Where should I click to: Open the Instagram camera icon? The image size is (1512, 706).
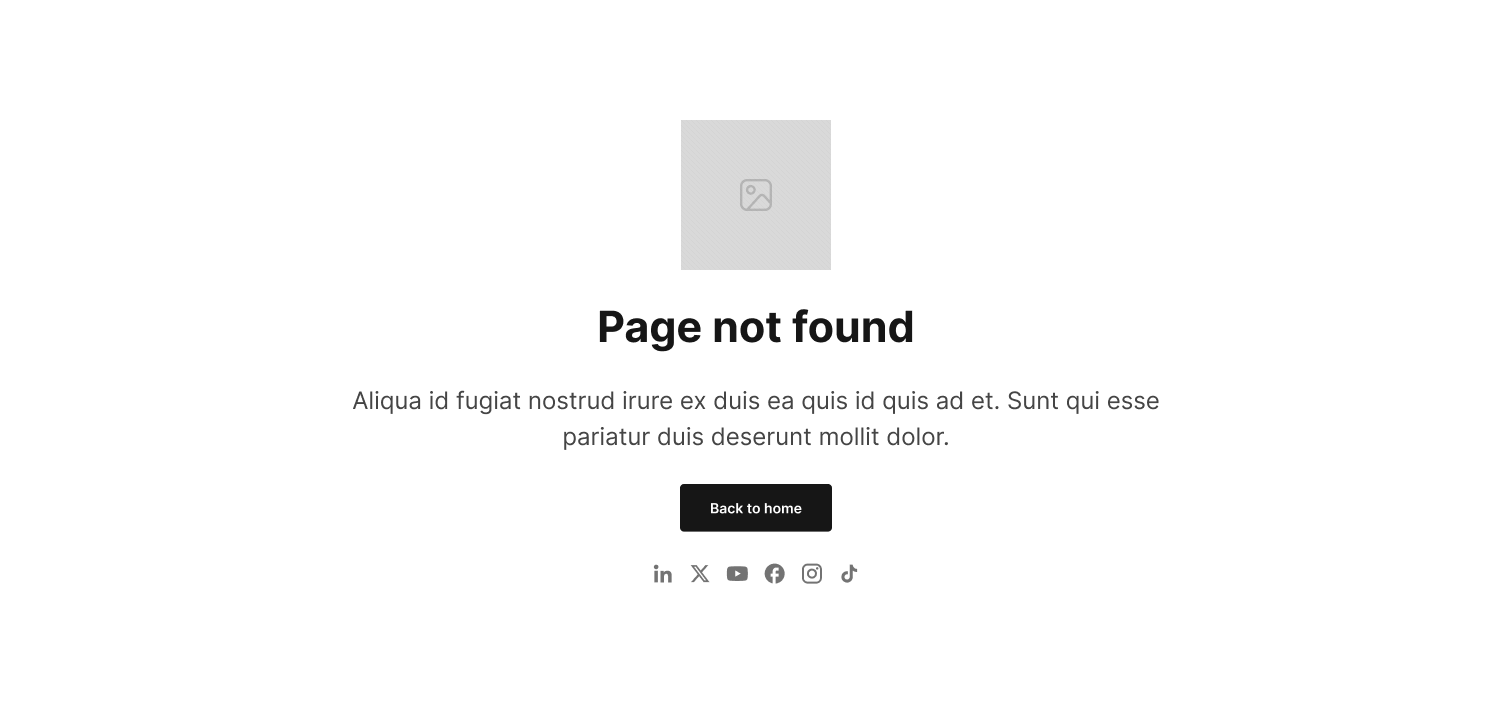click(812, 574)
